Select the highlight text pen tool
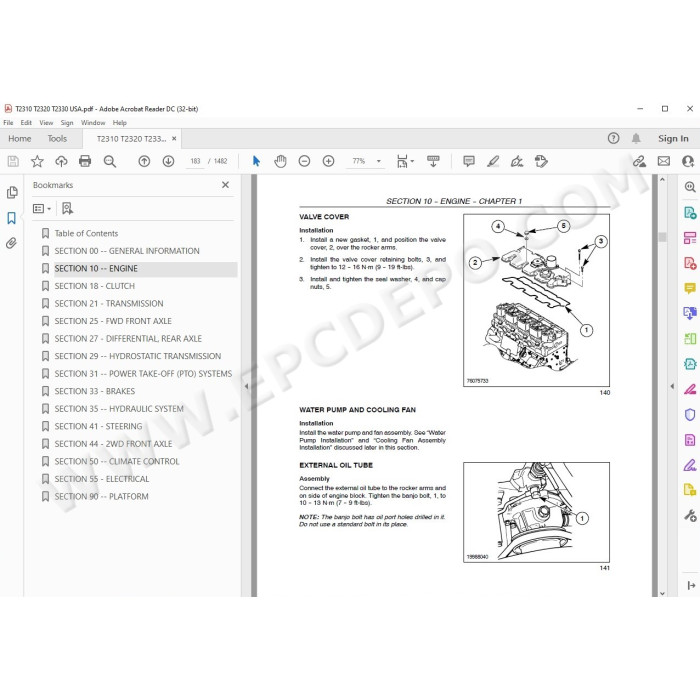 (x=493, y=161)
